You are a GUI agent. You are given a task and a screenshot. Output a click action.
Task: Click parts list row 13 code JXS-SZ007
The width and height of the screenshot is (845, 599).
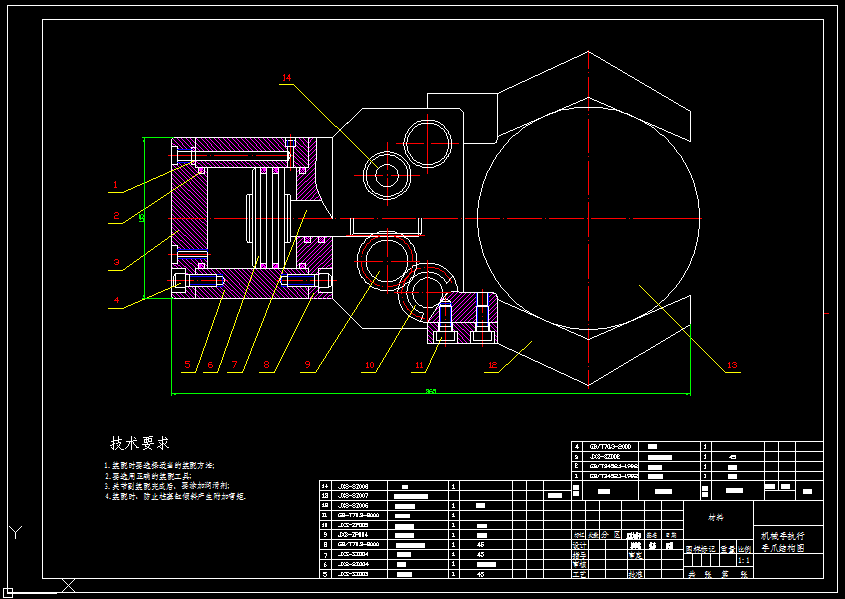click(353, 496)
